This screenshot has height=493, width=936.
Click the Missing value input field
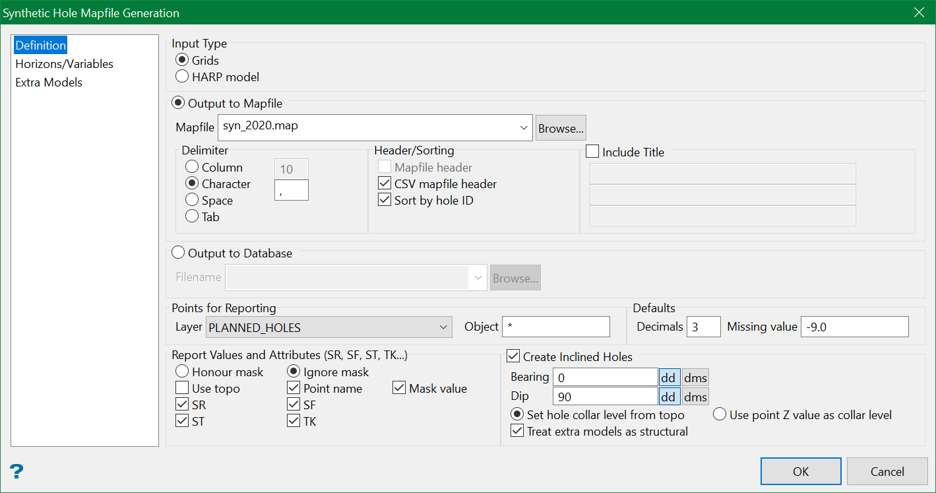pyautogui.click(x=854, y=327)
